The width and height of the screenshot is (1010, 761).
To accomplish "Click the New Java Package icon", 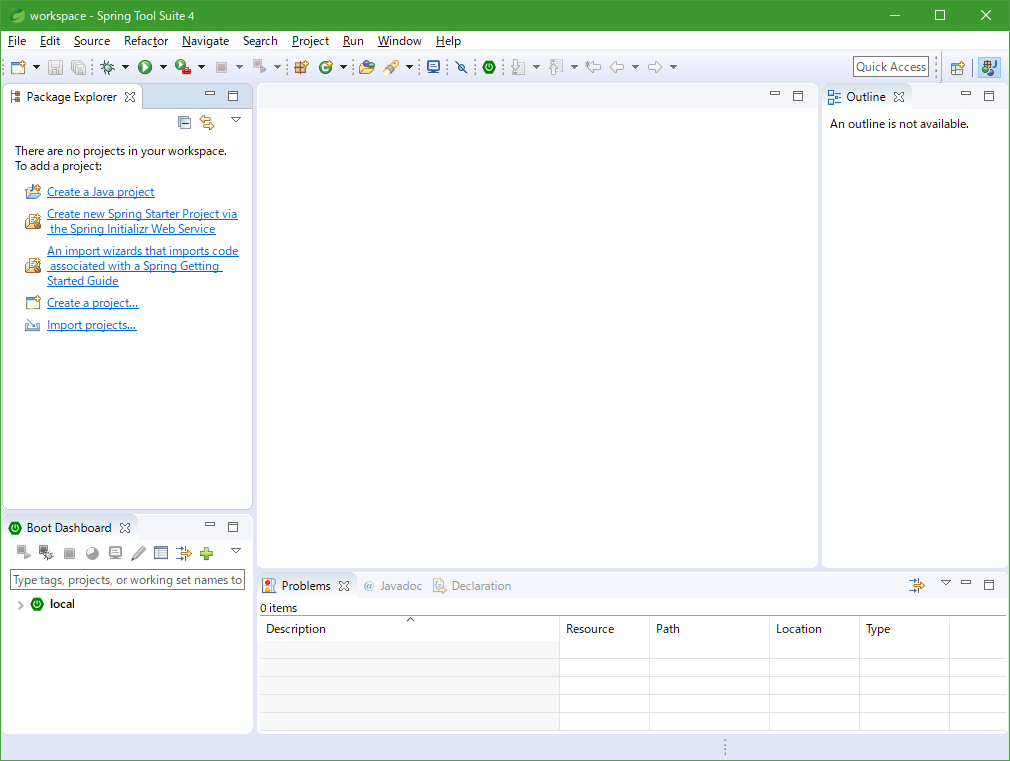I will click(x=301, y=67).
